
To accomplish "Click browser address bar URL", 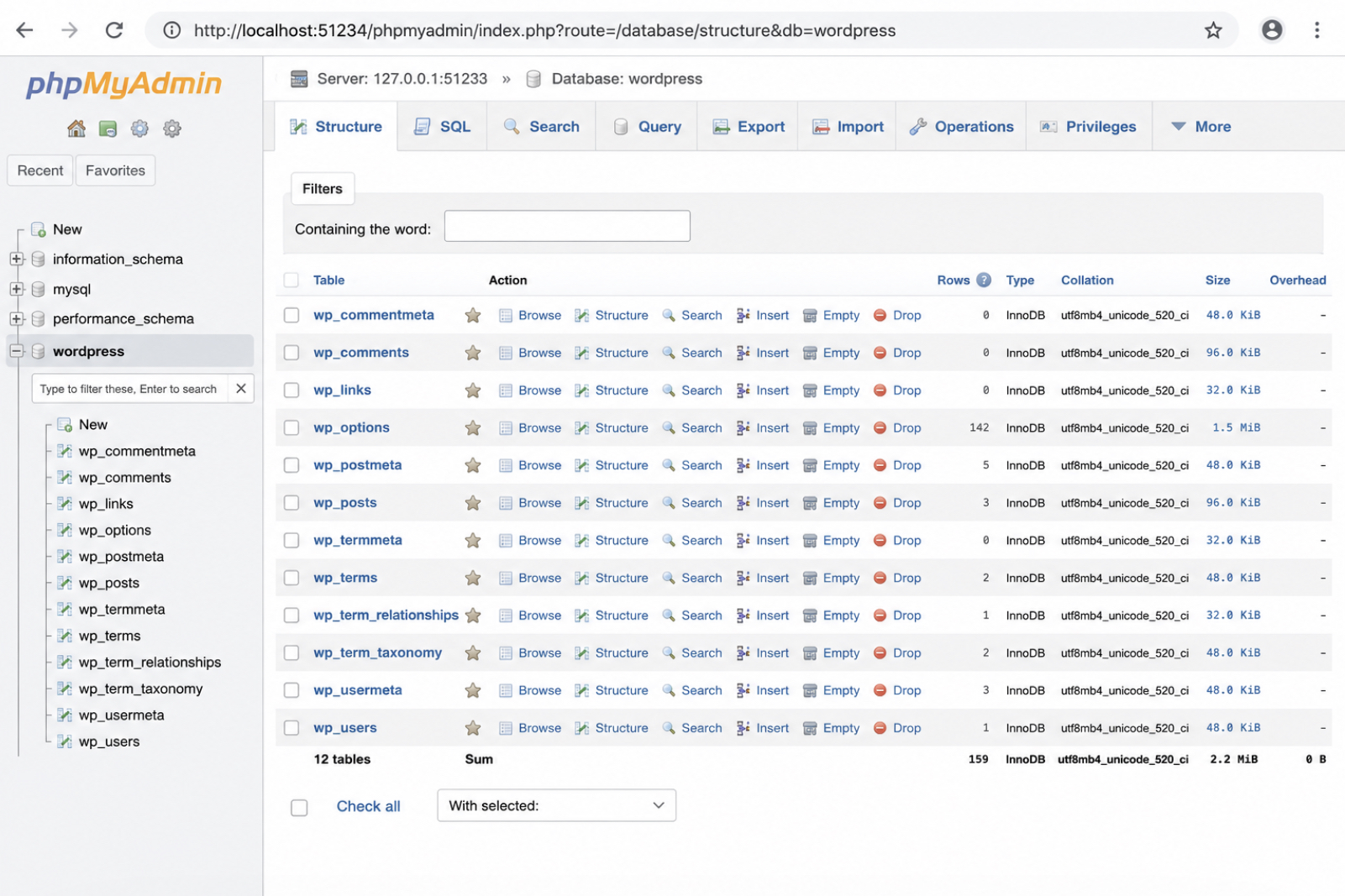I will pyautogui.click(x=544, y=30).
